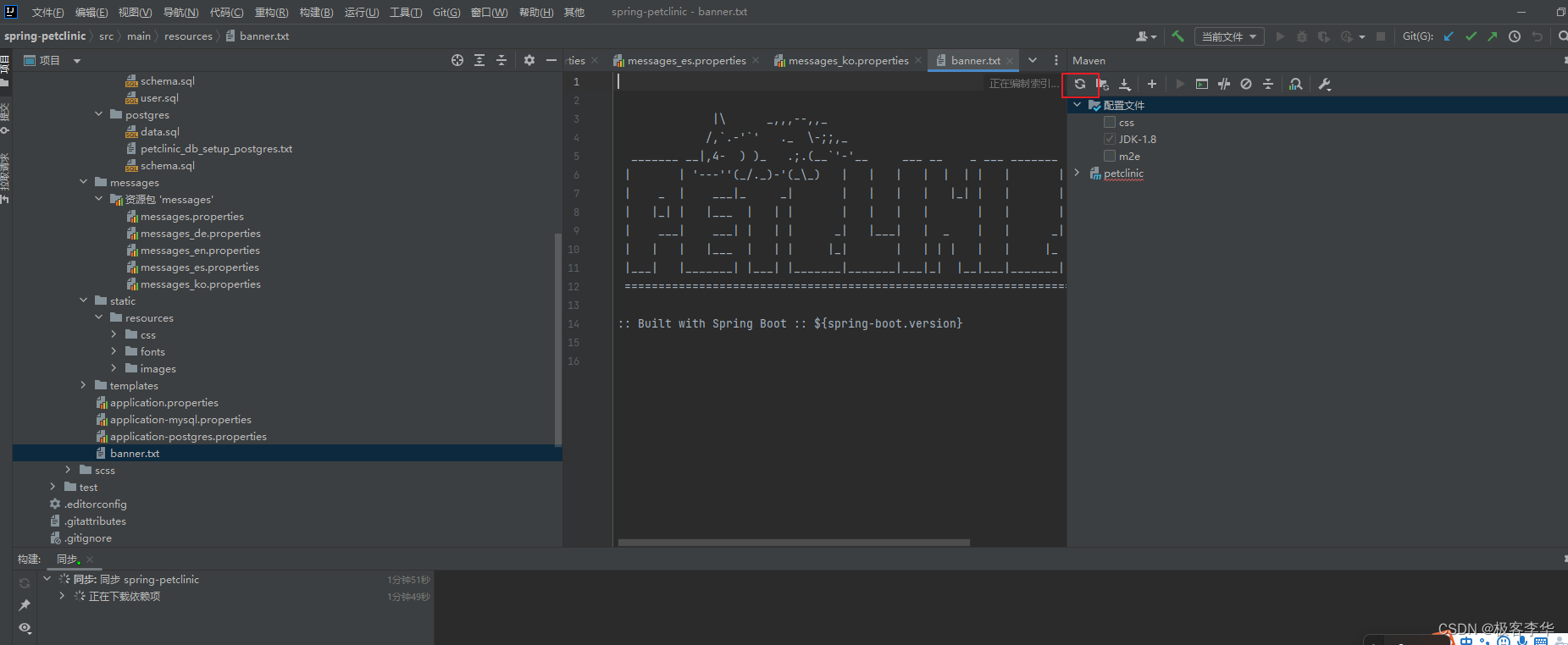Click the editor horizontal scrollbar
The image size is (1568, 645).
point(794,543)
